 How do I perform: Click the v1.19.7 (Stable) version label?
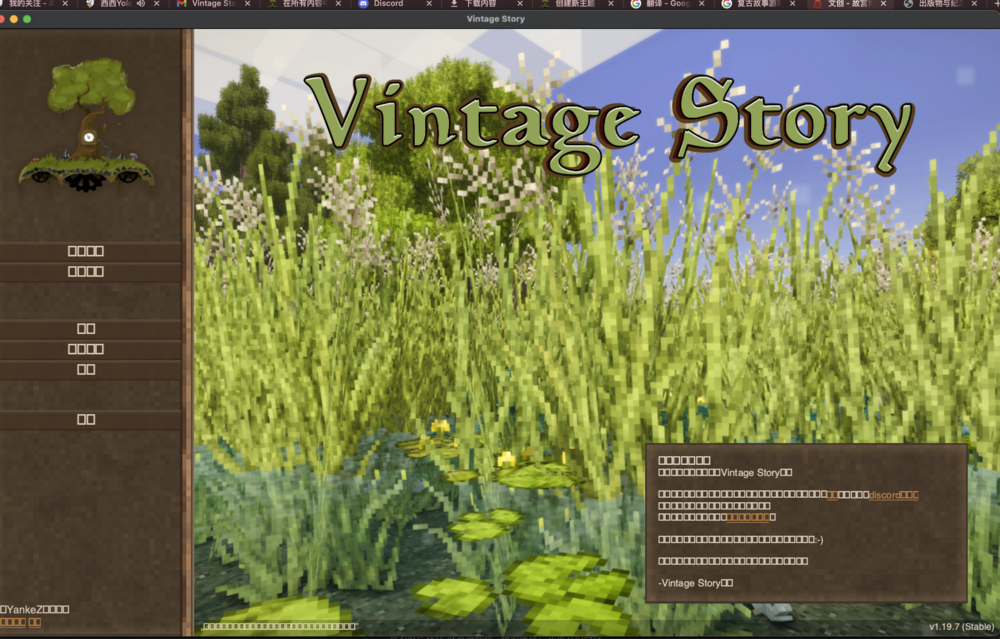(x=960, y=626)
